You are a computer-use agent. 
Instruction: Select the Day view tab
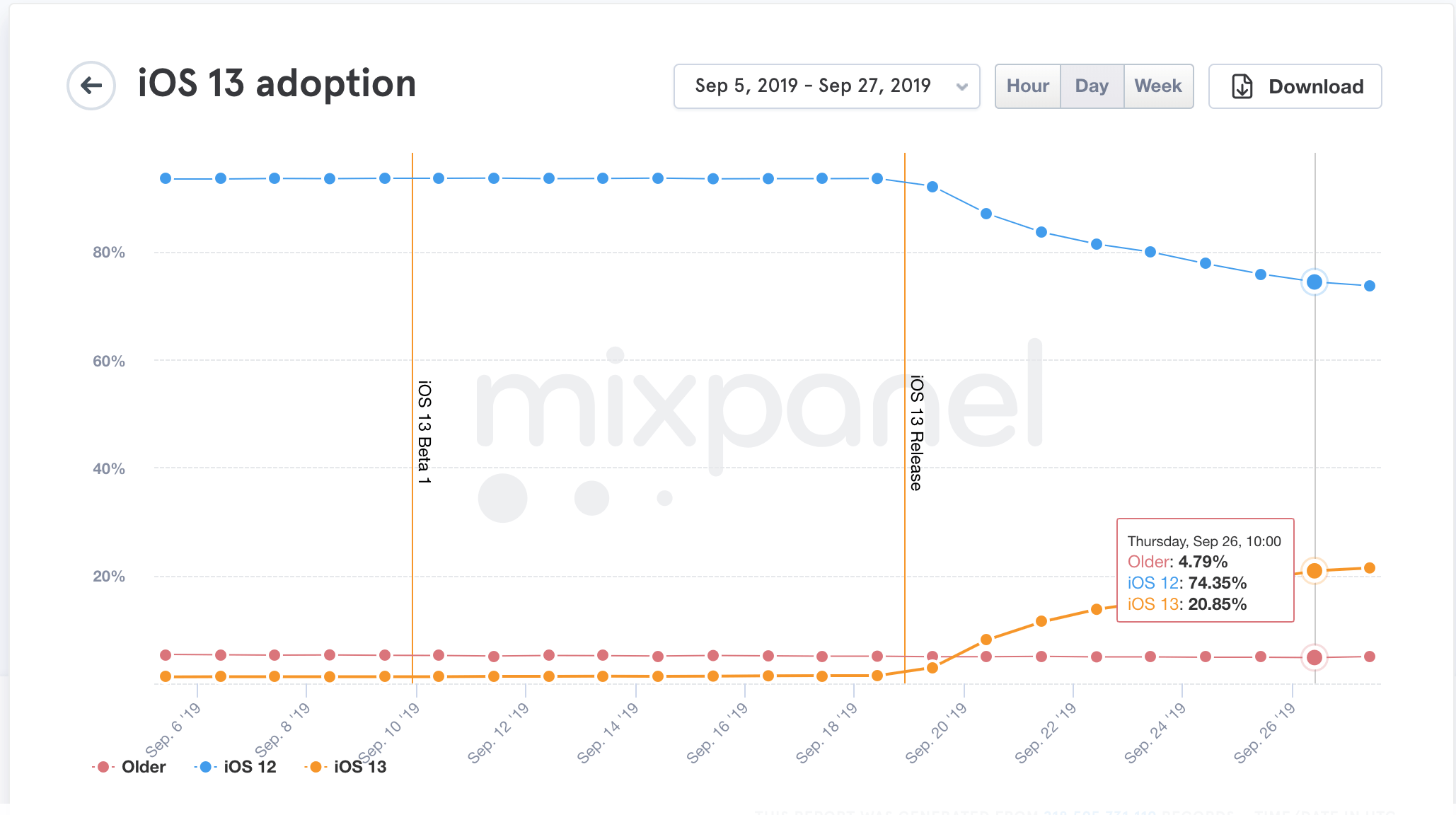(x=1092, y=86)
